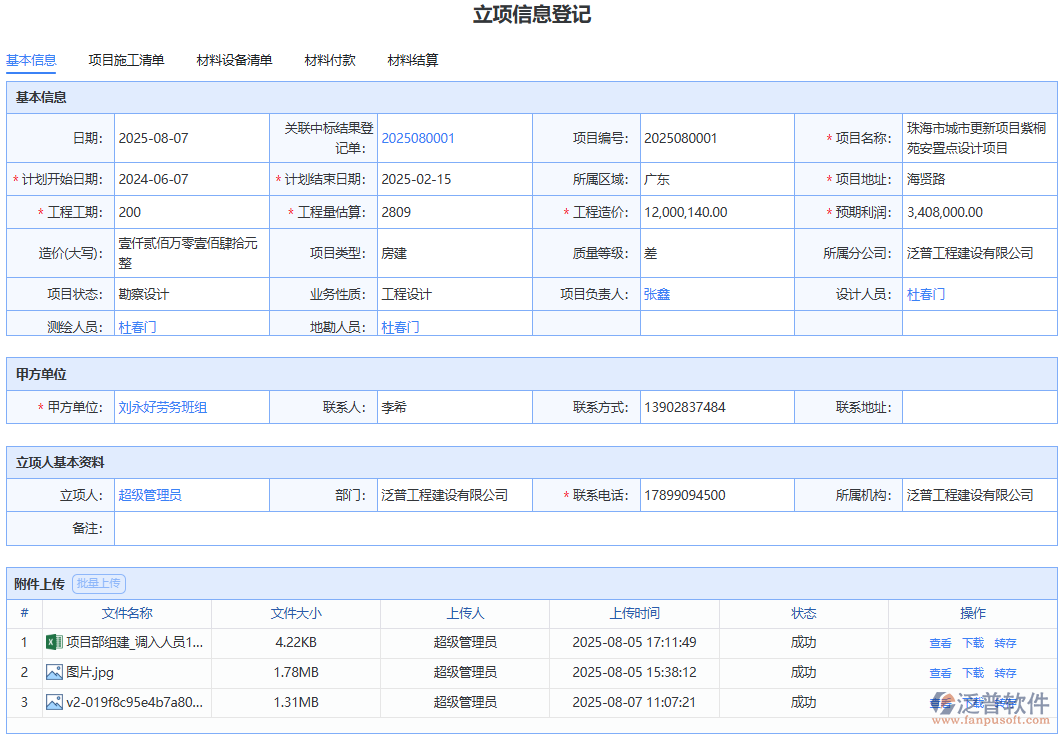Click 转存 on the third attachment row

point(1004,703)
